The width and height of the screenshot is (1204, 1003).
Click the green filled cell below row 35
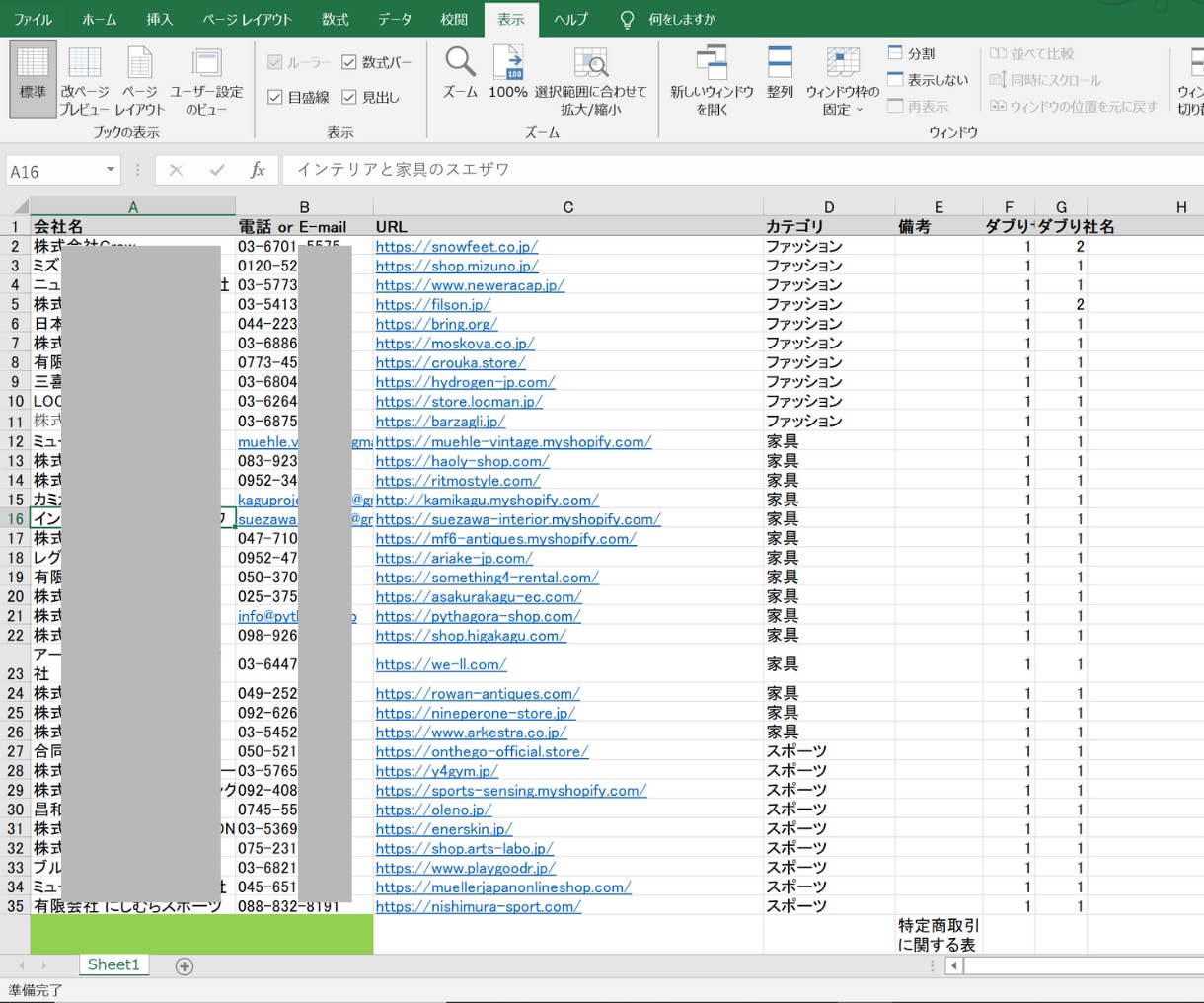pyautogui.click(x=202, y=935)
